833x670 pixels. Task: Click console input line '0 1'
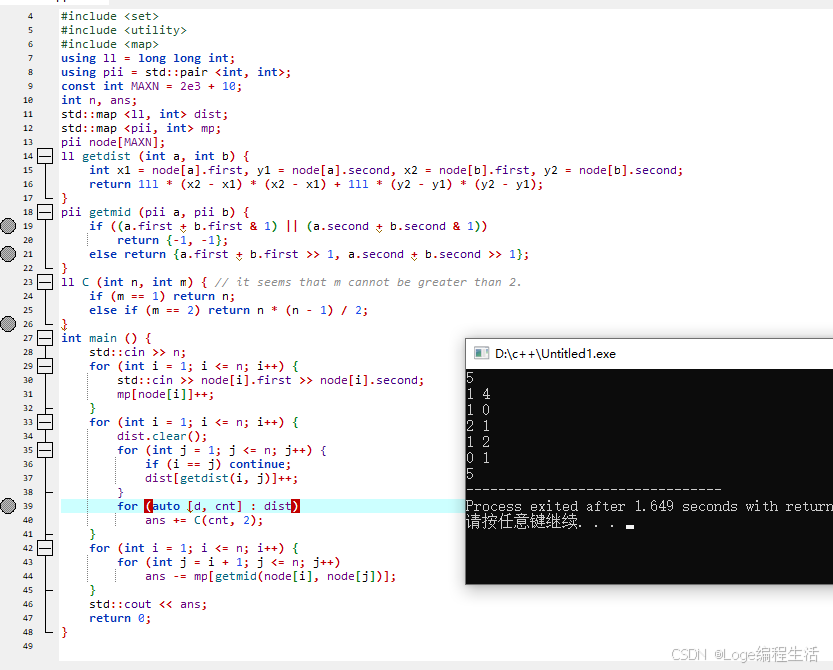click(478, 457)
